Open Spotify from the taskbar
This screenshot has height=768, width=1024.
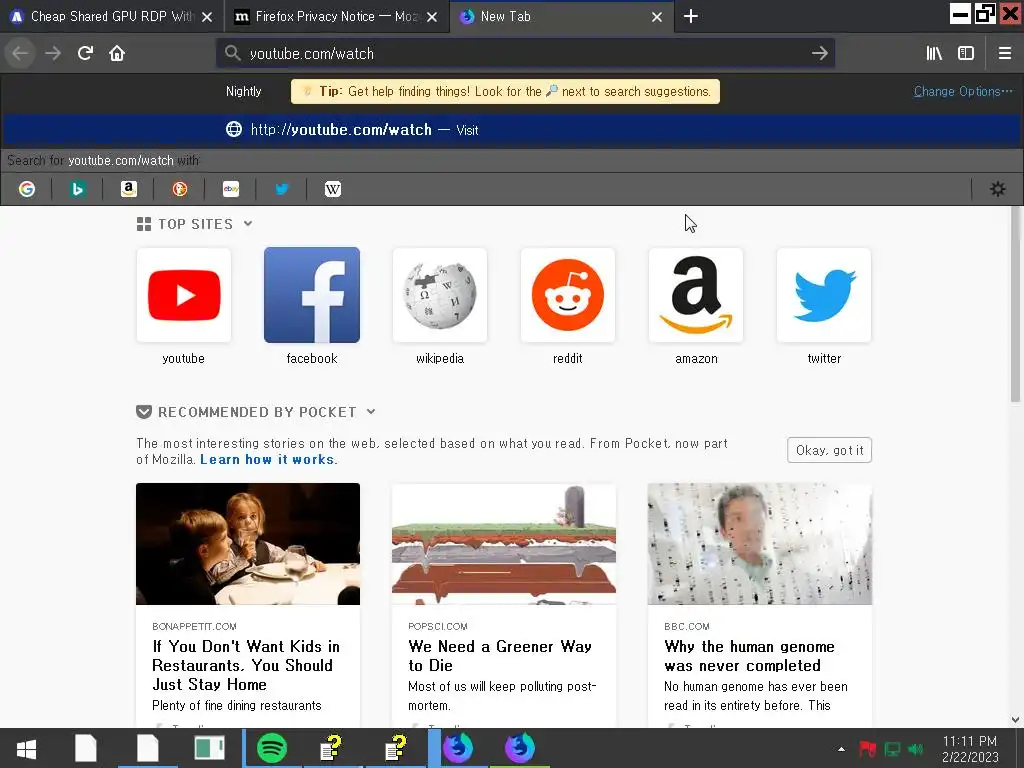pos(272,748)
